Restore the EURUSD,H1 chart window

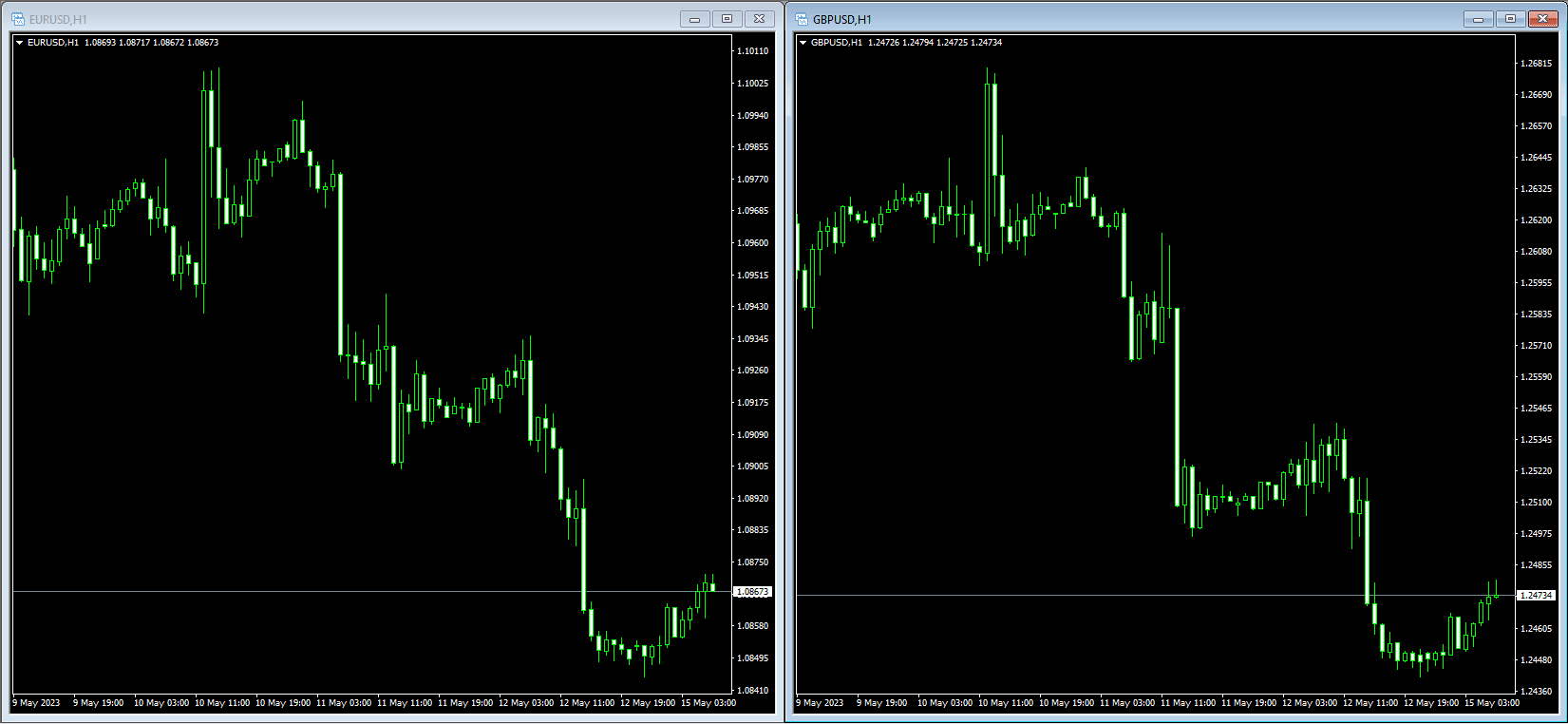[x=727, y=19]
